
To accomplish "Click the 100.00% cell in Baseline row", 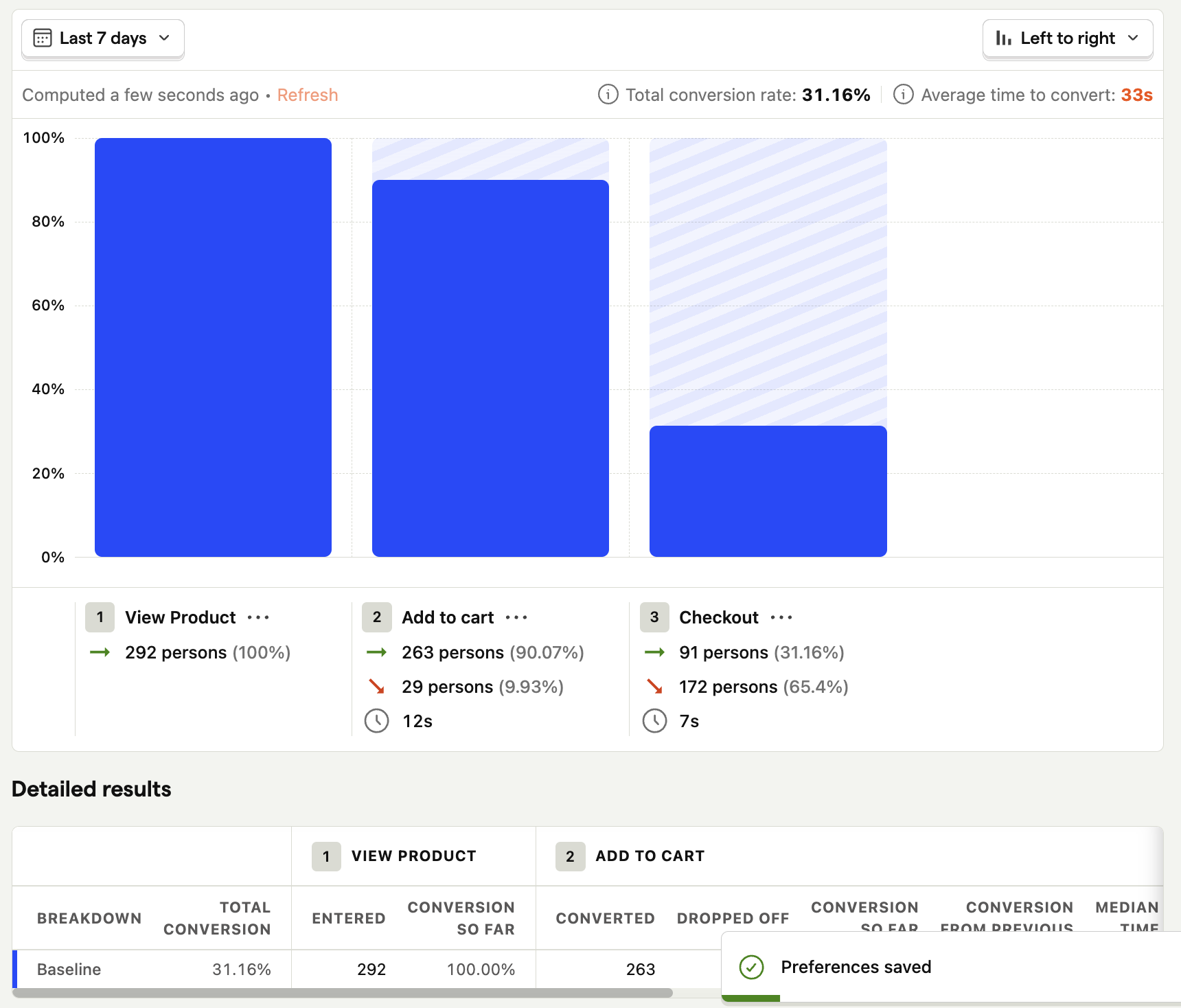I will [481, 970].
